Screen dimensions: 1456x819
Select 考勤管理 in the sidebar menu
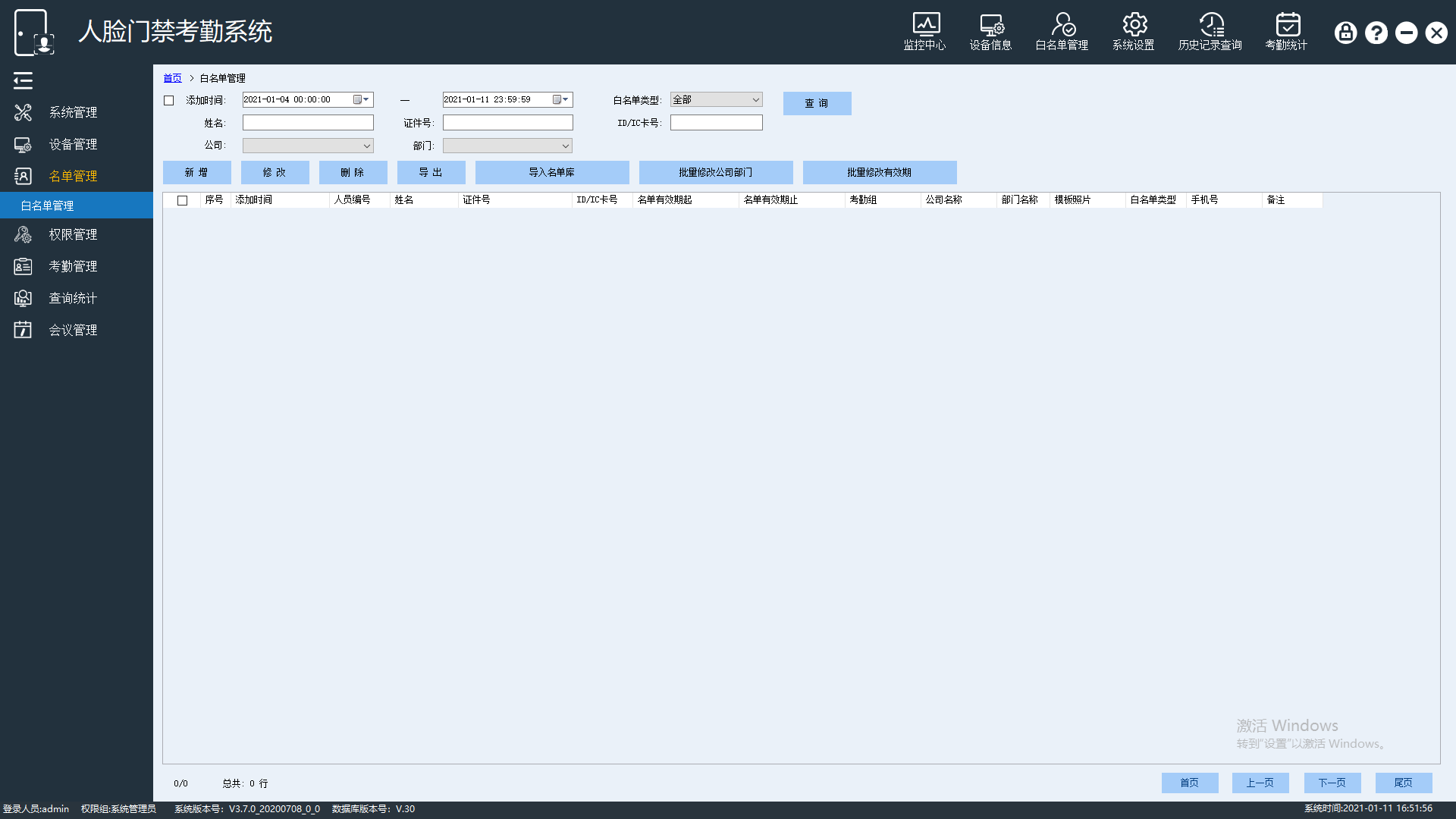click(x=74, y=266)
